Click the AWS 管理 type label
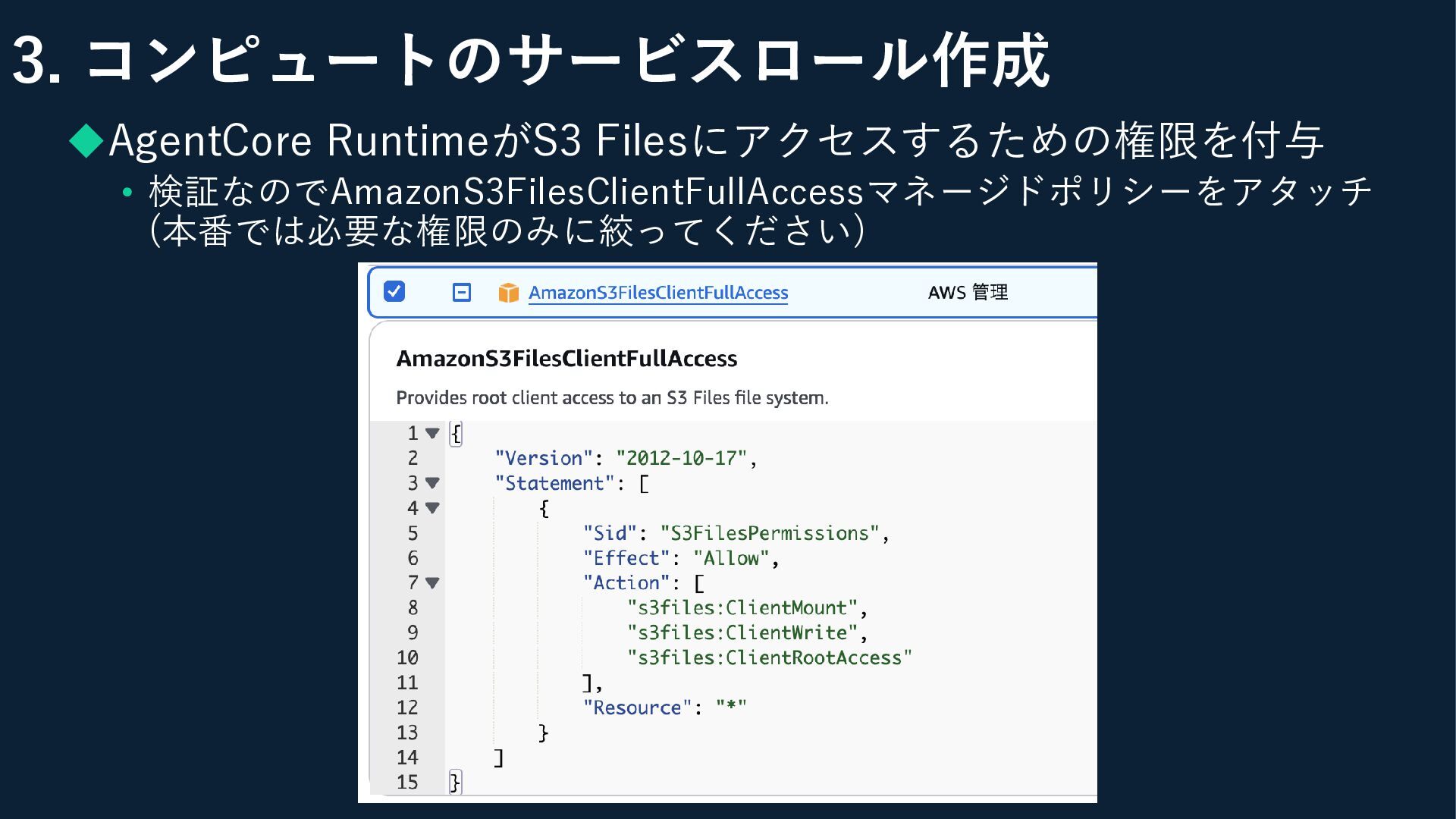 click(968, 293)
